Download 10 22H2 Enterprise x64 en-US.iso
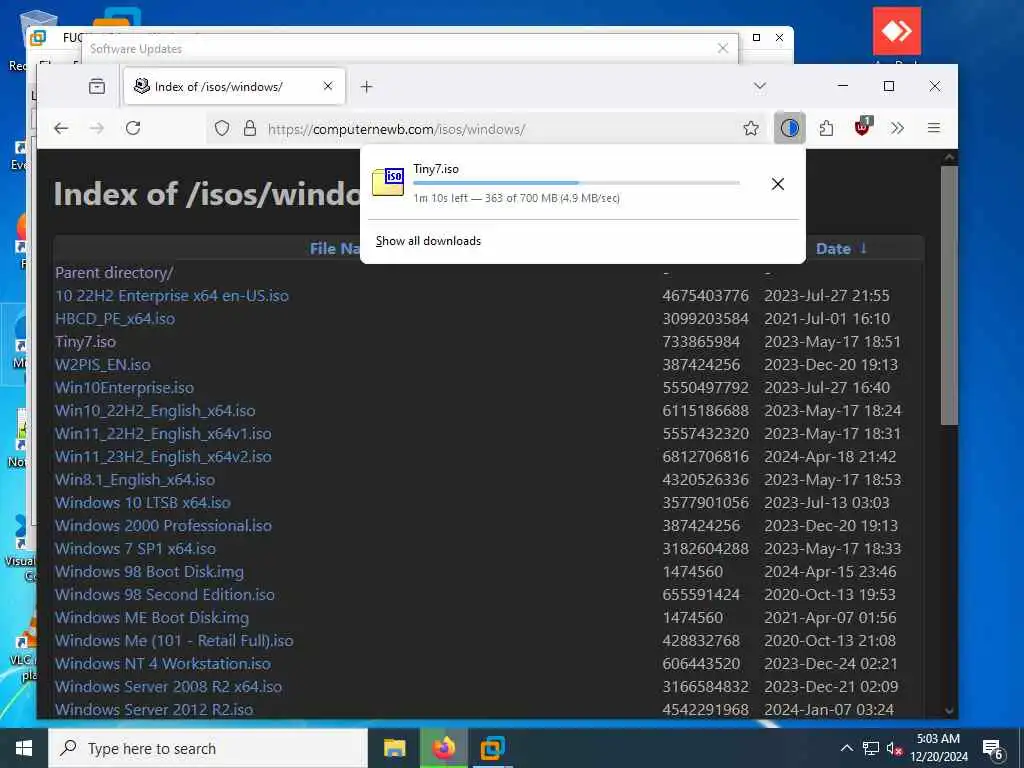 click(x=172, y=296)
